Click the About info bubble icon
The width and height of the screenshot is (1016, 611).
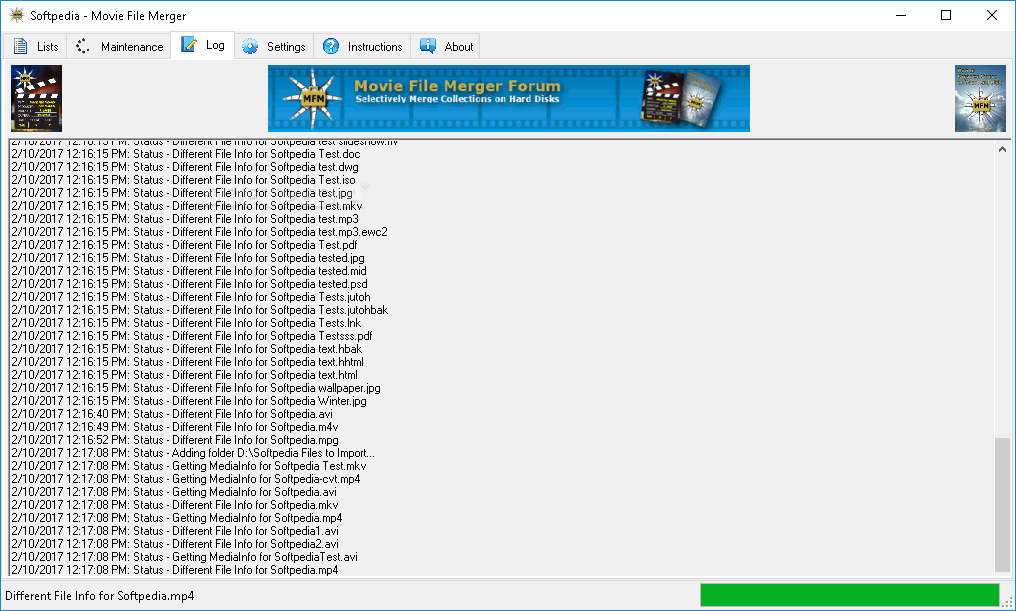428,45
